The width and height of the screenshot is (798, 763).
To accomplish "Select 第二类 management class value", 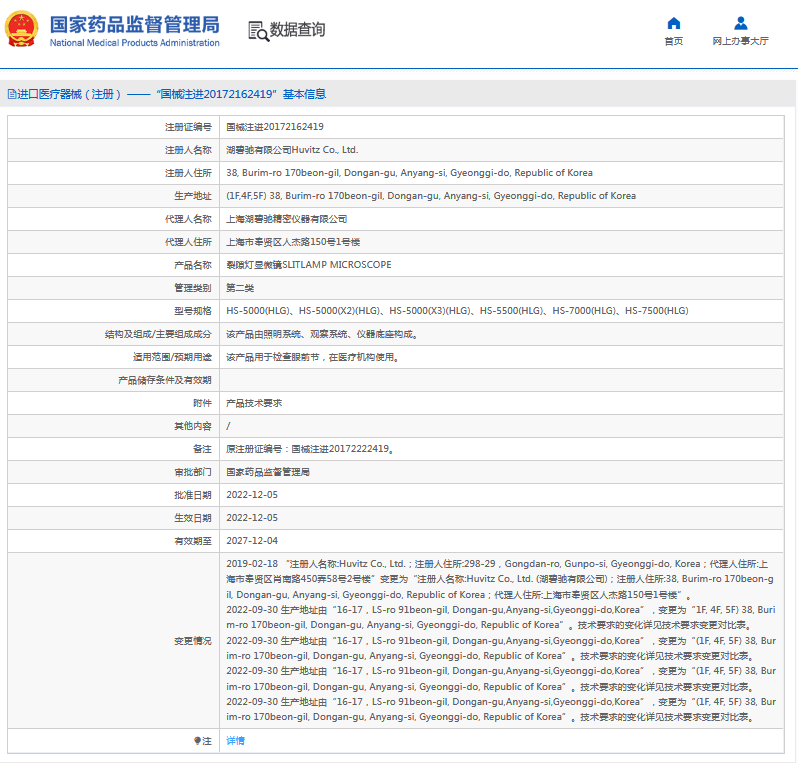I will coord(240,288).
